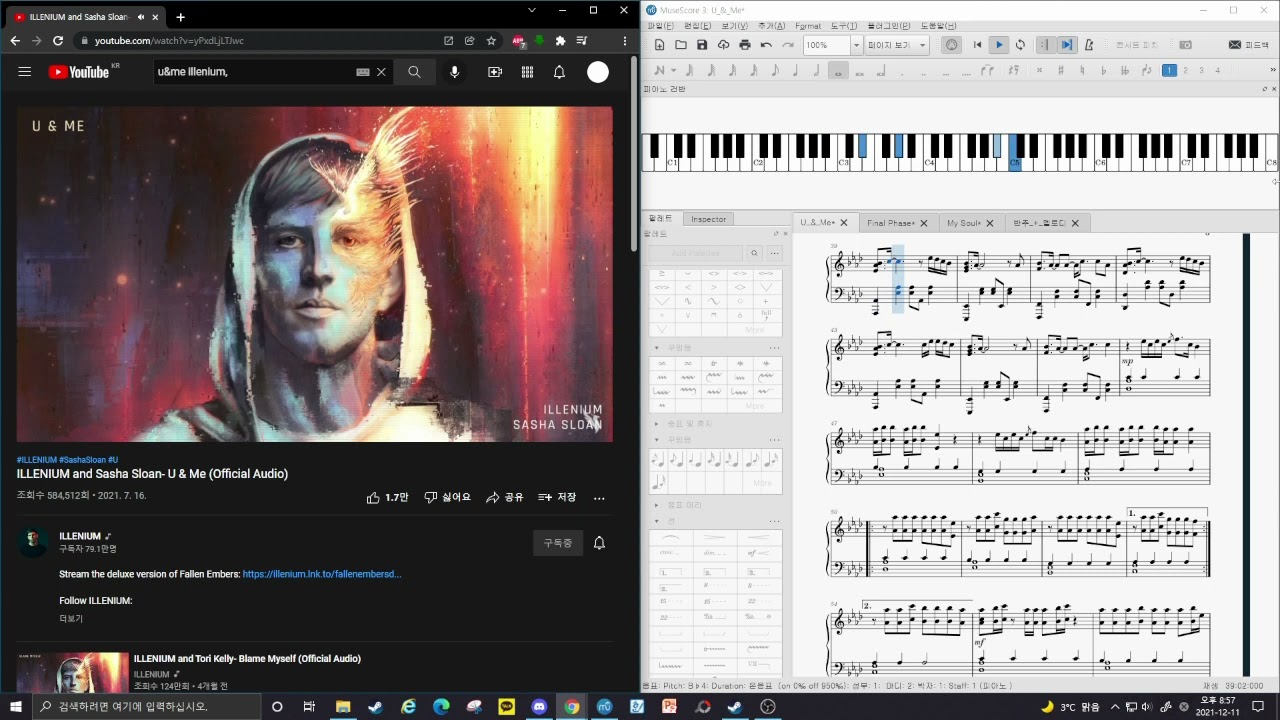Expand the 쉼표 및 휴지 palette
The height and width of the screenshot is (720, 1280).
[656, 424]
